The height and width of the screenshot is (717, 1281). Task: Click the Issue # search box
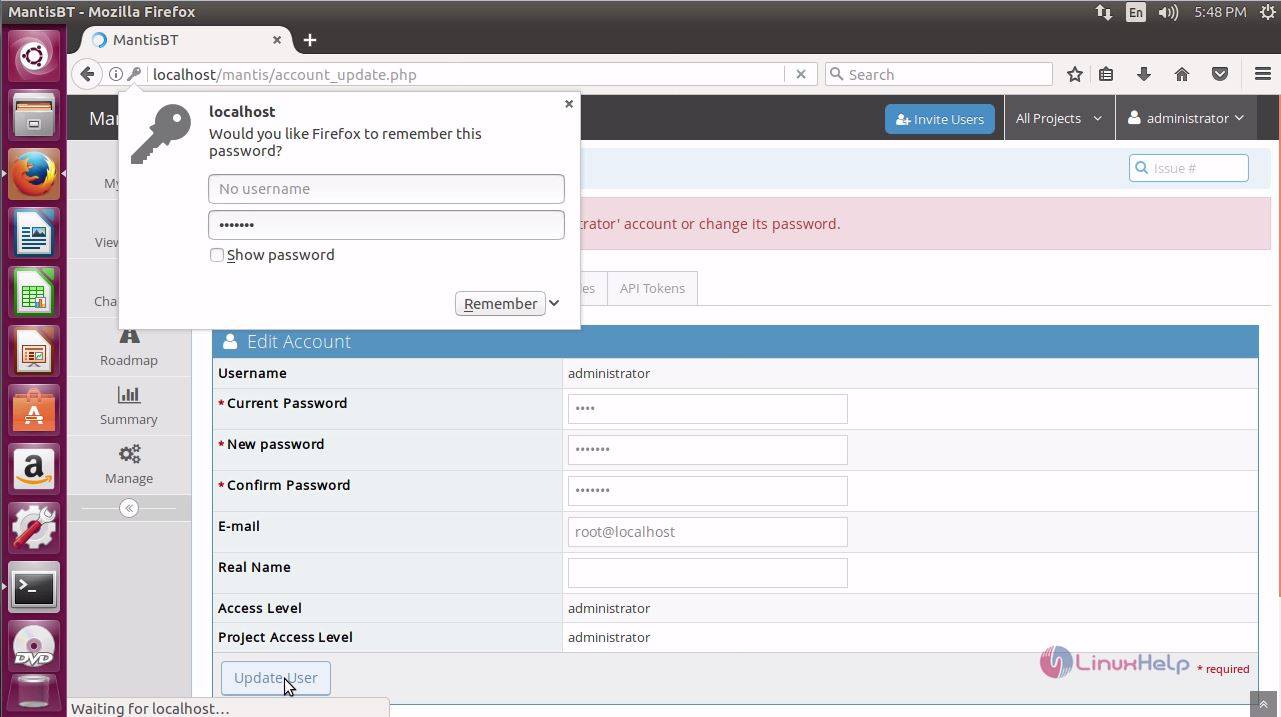point(1189,168)
